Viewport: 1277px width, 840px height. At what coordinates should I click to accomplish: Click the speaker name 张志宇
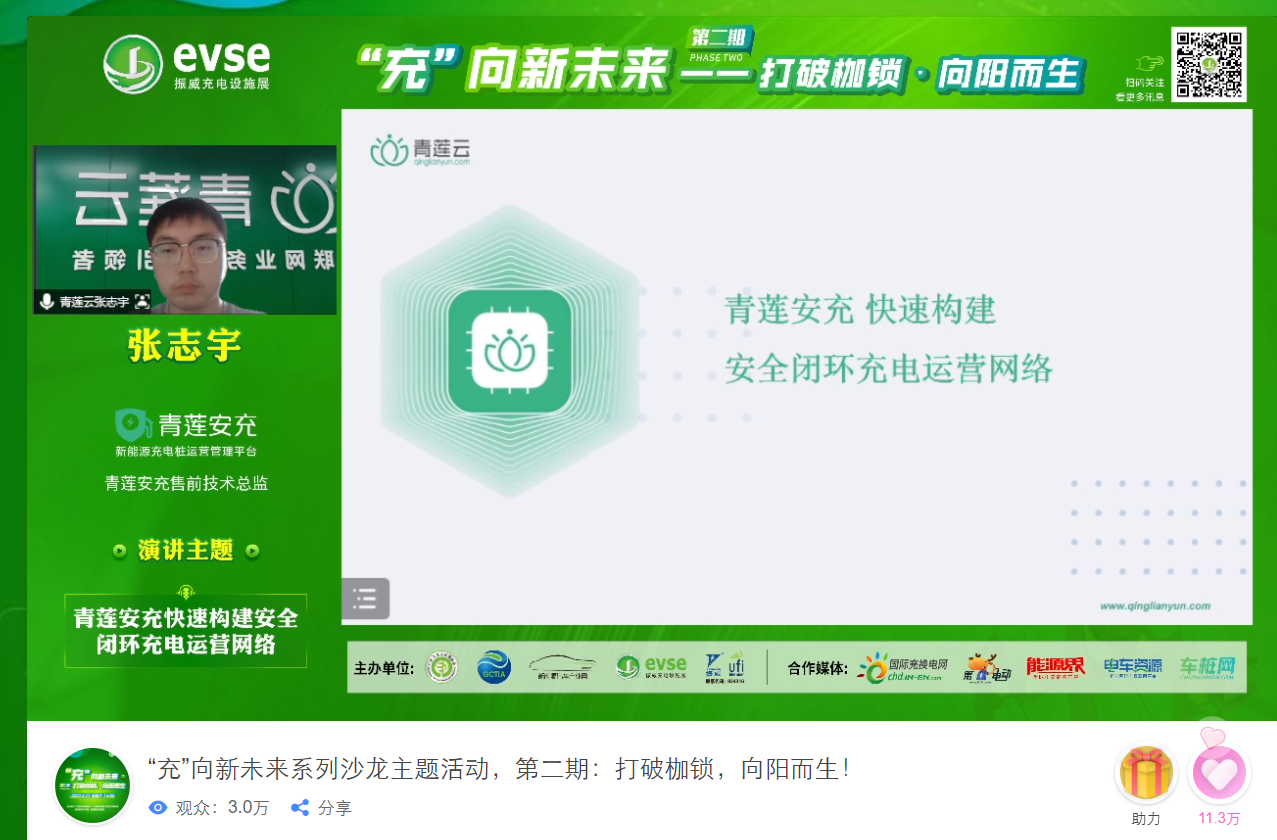[185, 346]
